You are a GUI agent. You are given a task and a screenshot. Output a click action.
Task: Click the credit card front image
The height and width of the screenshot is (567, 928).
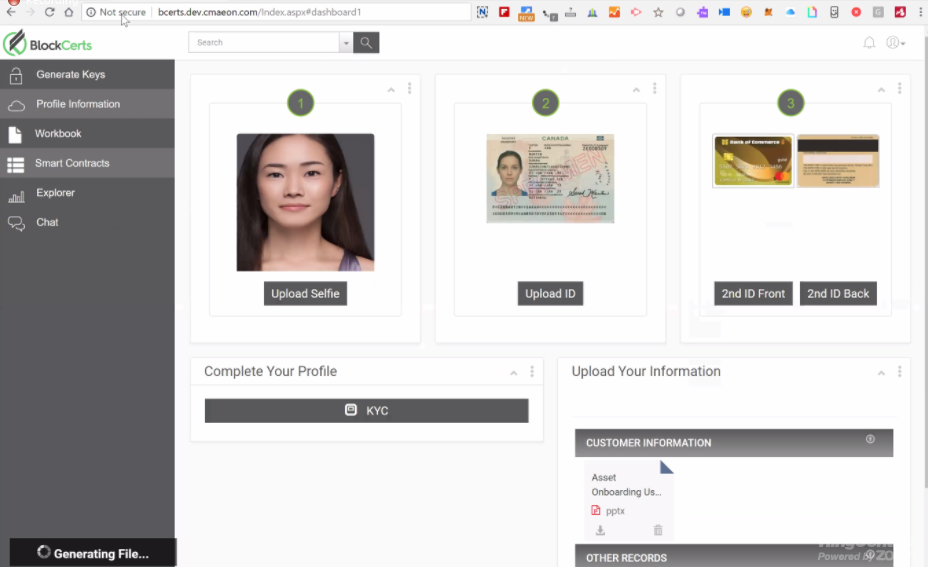(753, 161)
